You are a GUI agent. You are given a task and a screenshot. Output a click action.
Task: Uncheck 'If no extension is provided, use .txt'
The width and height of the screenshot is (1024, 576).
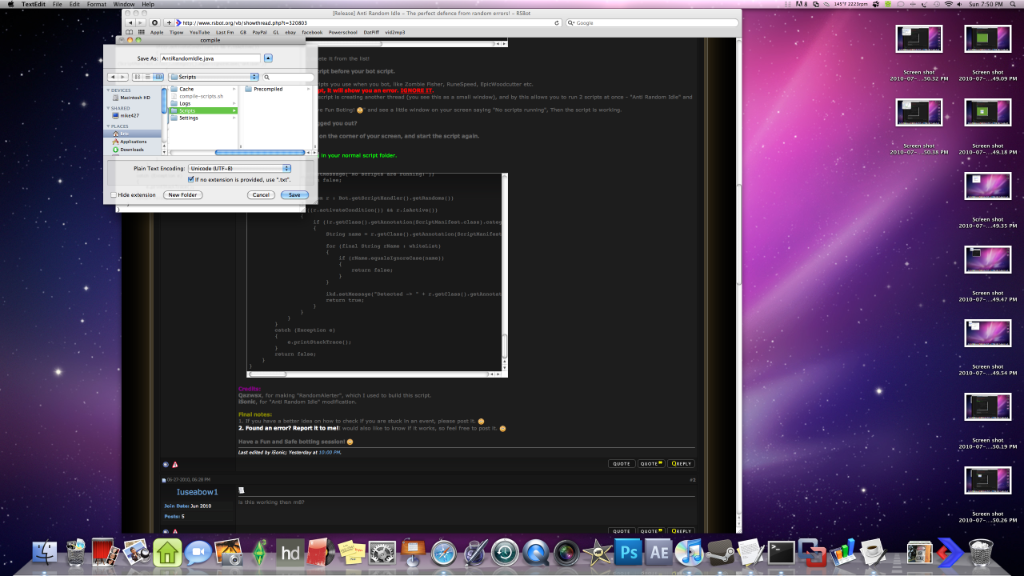click(191, 179)
